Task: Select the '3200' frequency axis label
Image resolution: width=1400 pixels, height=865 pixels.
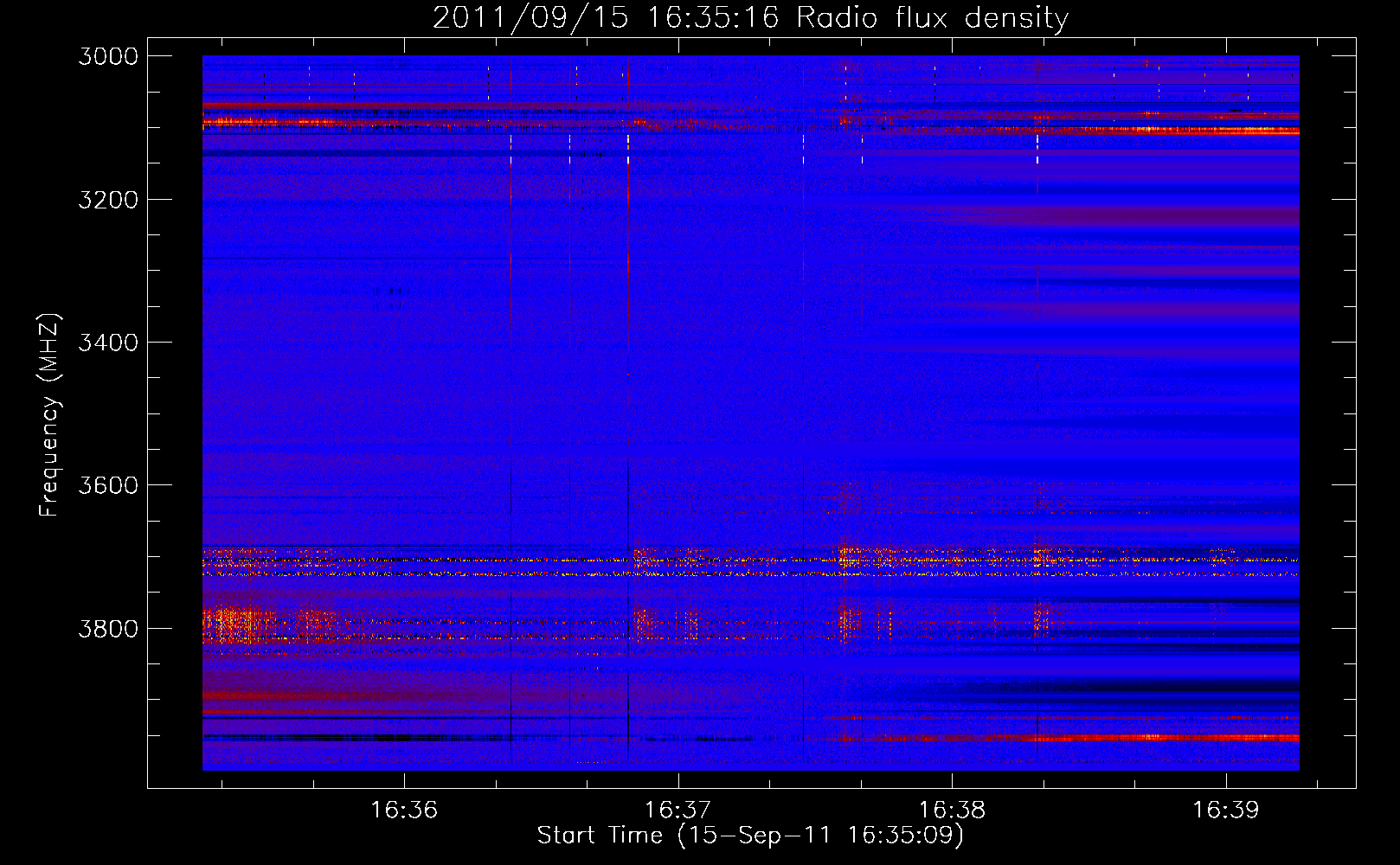Action: (x=108, y=200)
